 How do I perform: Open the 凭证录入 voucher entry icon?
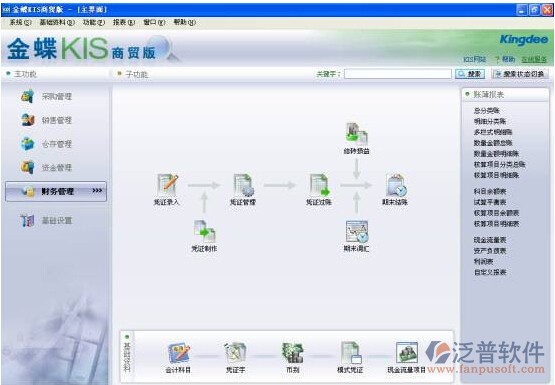167,185
